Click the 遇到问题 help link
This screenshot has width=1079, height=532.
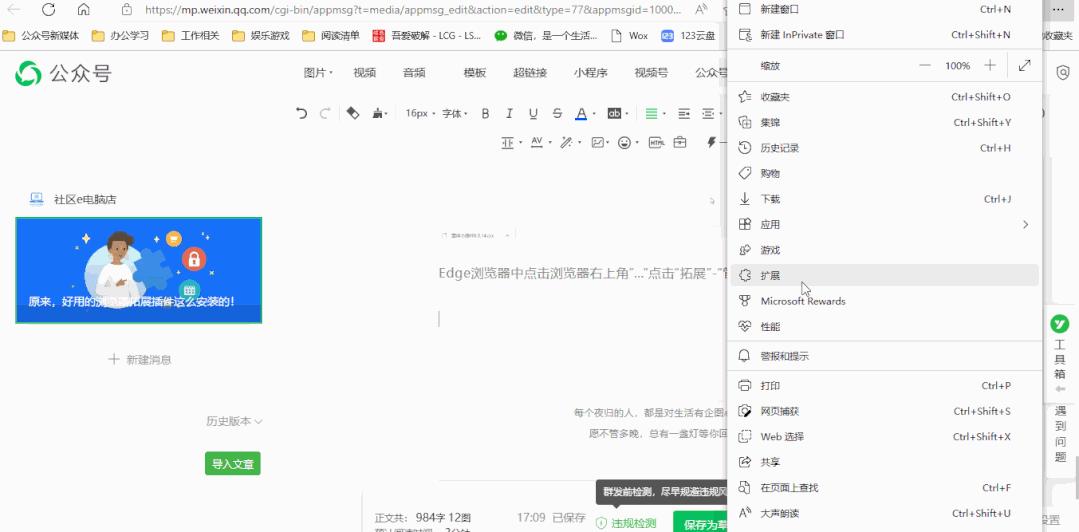[x=1060, y=434]
